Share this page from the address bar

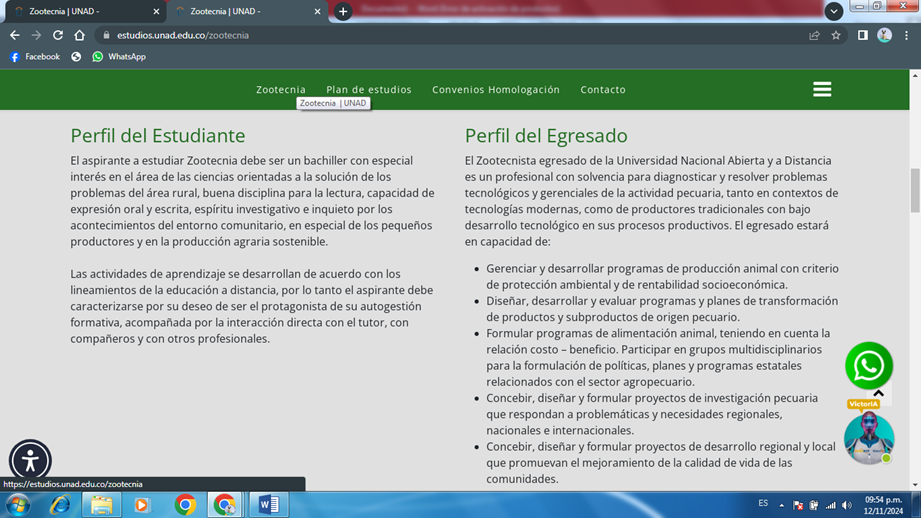[x=814, y=35]
